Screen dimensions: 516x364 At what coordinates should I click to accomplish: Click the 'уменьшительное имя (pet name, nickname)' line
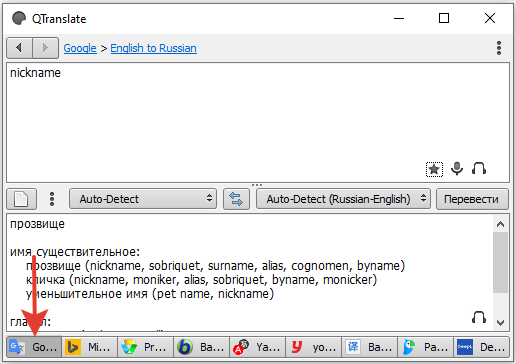click(x=150, y=294)
